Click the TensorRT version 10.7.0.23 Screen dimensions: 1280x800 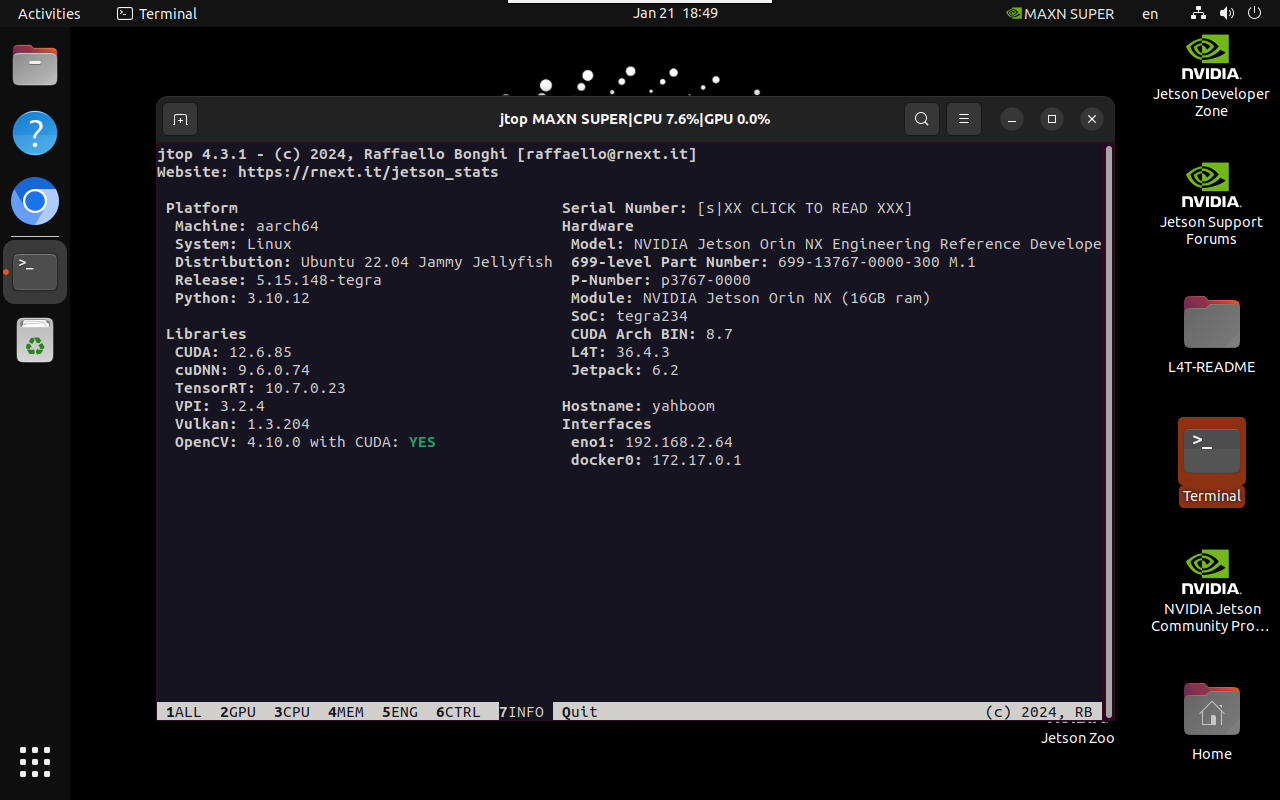(305, 388)
